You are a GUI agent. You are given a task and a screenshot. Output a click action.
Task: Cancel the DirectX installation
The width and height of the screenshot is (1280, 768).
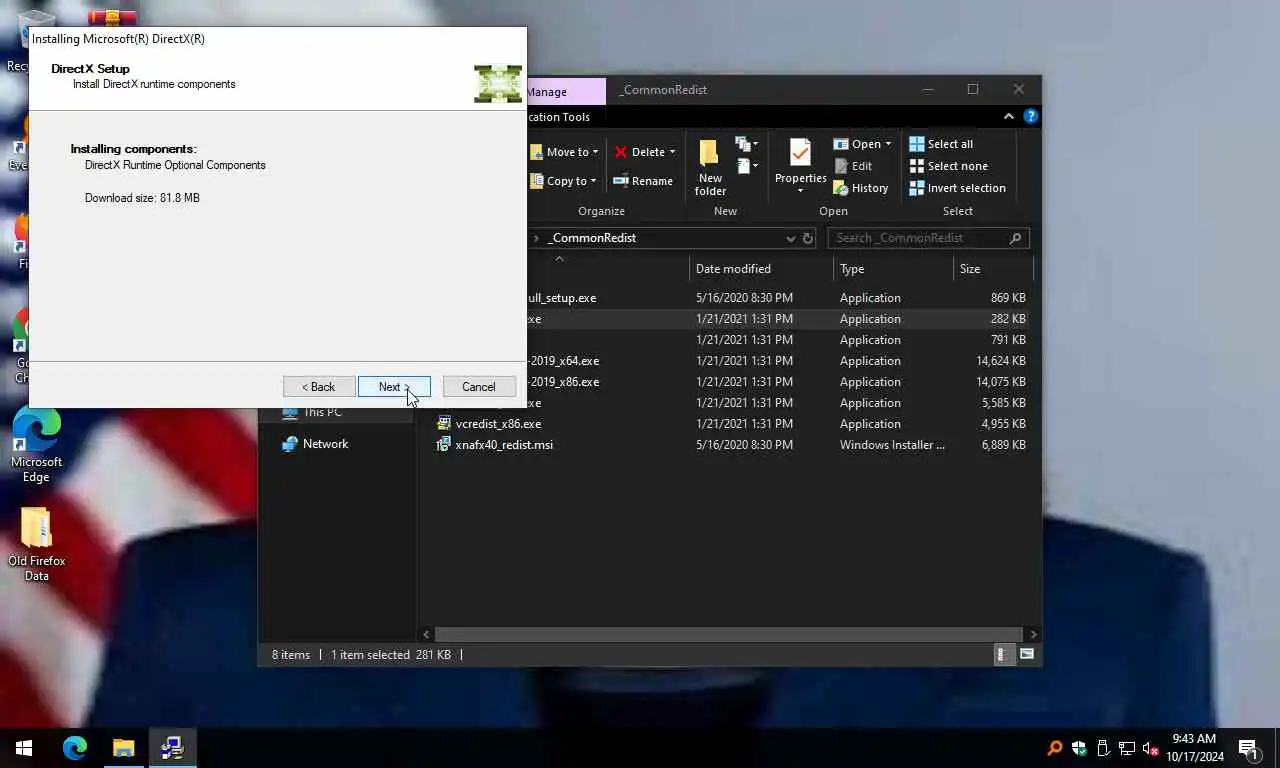(x=478, y=387)
